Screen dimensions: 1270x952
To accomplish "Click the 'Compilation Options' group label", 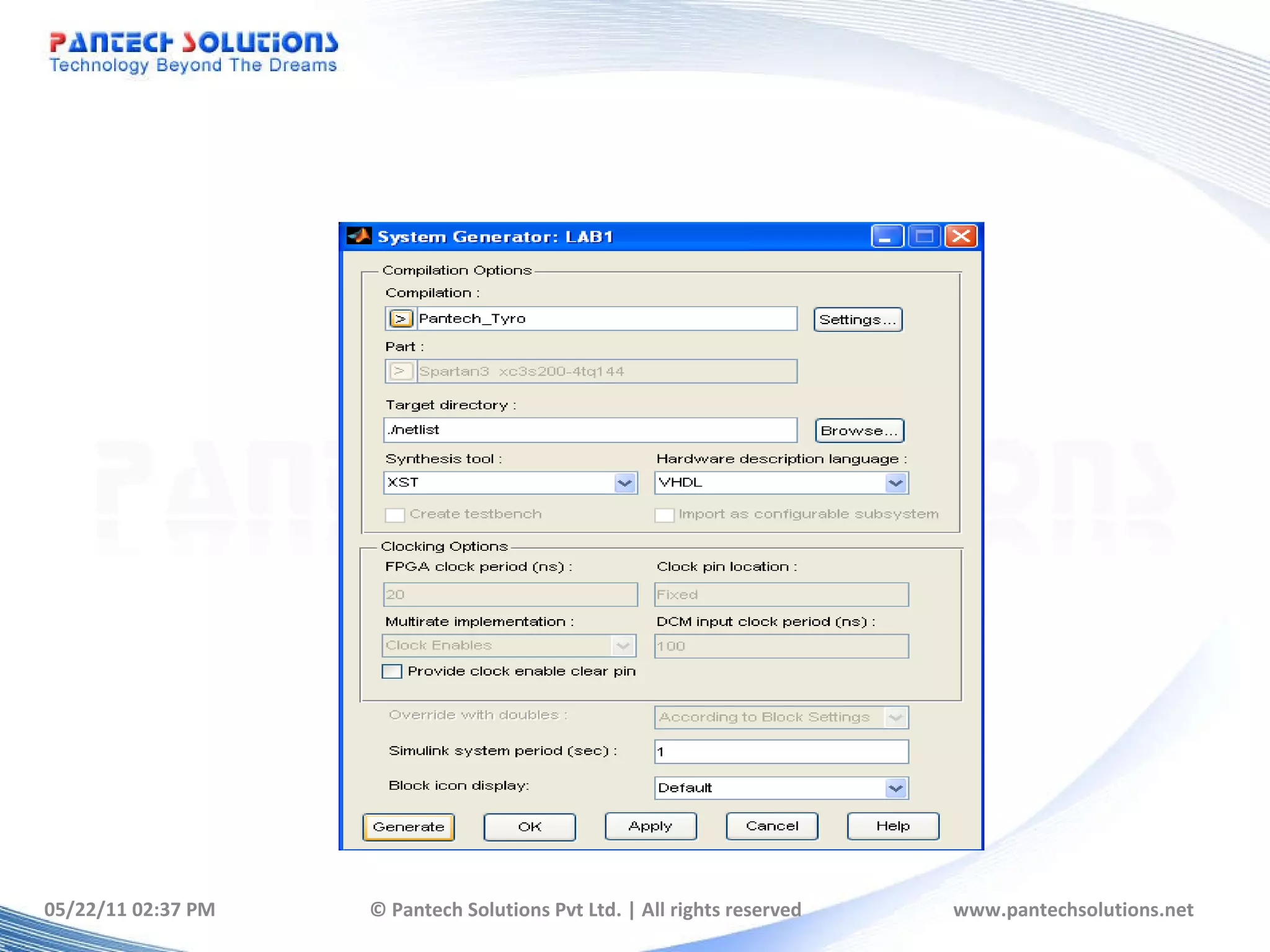I will click(x=457, y=270).
